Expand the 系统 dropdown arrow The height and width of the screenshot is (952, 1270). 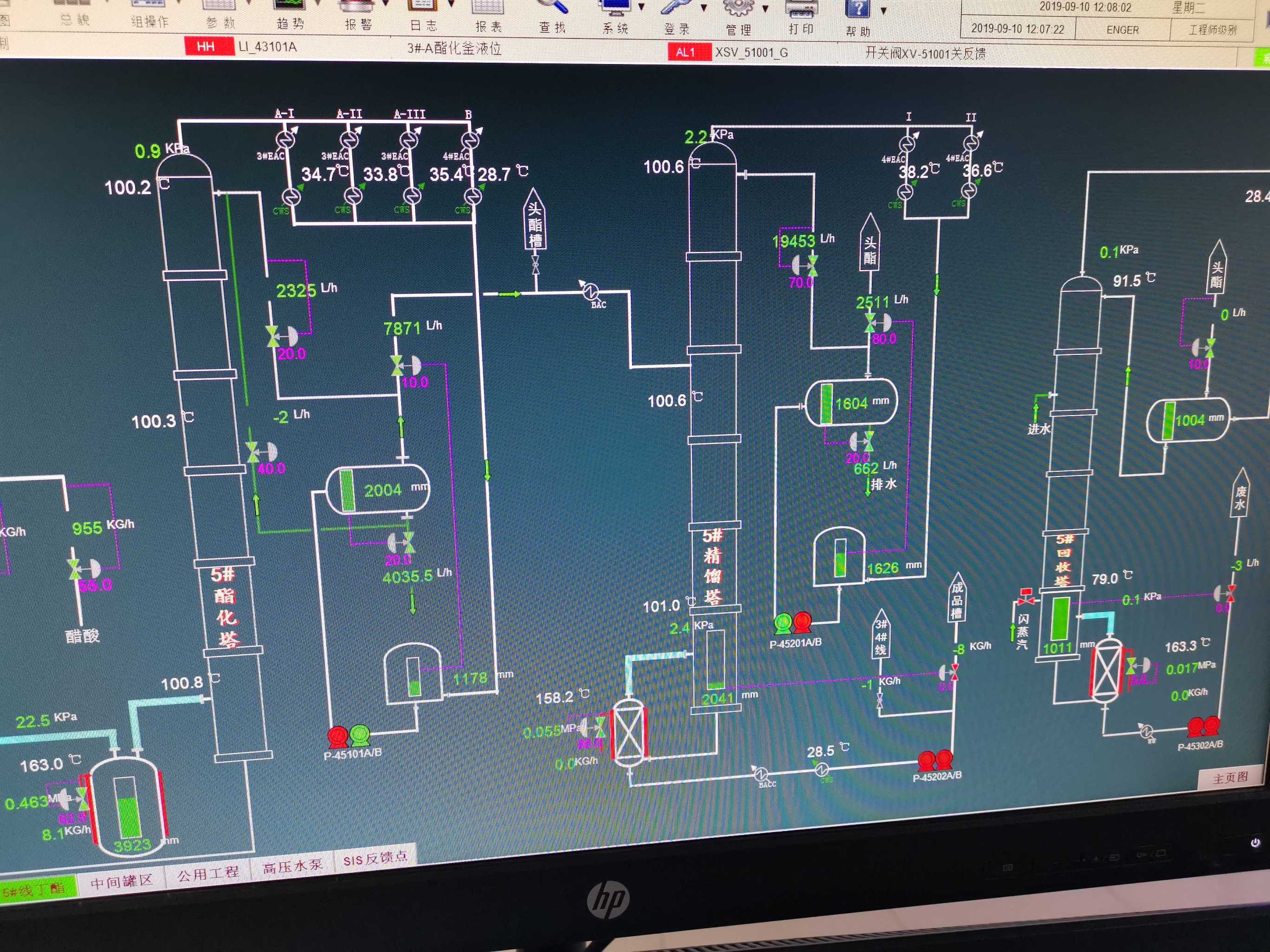641,7
